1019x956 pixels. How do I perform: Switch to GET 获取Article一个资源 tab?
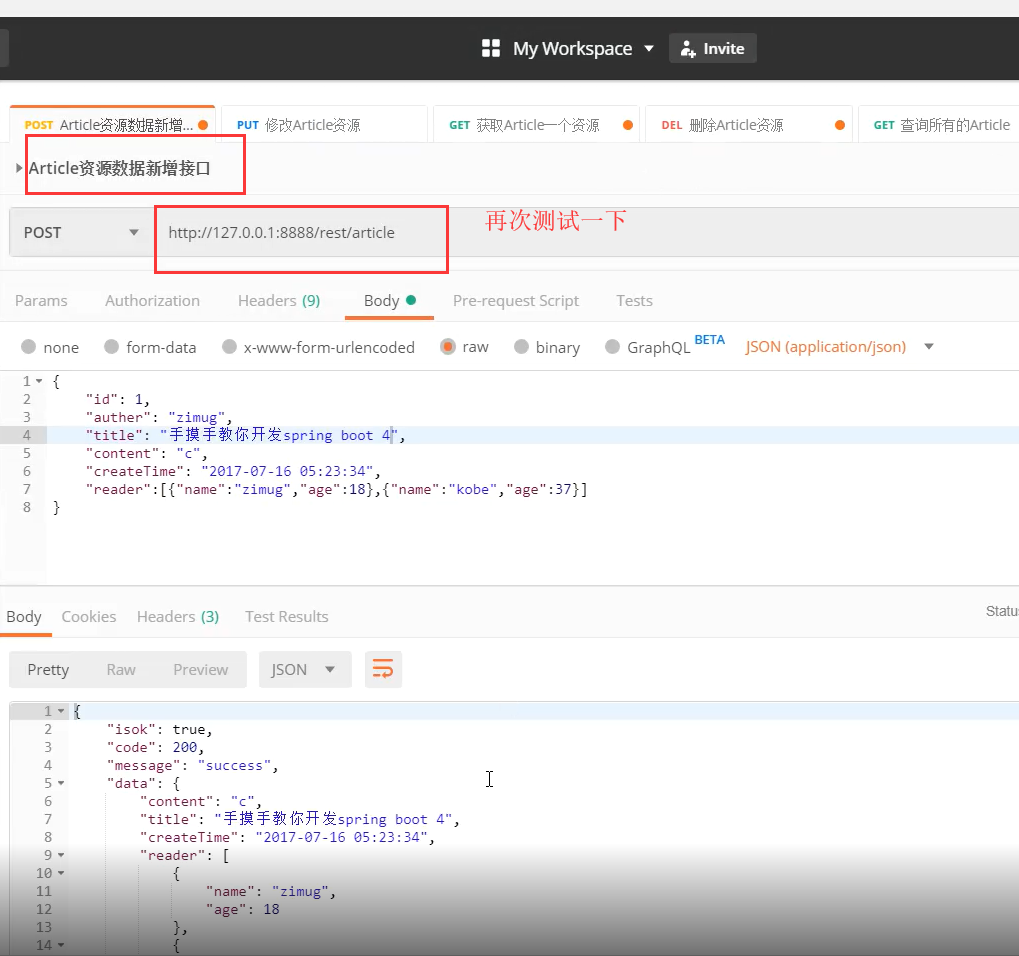pos(535,125)
